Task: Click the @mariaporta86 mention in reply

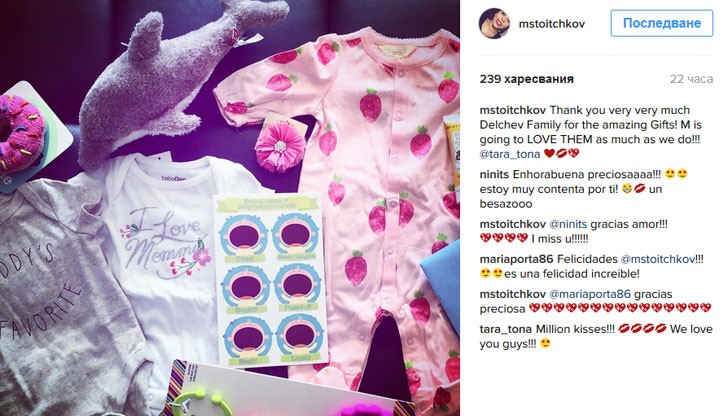Action: (590, 294)
